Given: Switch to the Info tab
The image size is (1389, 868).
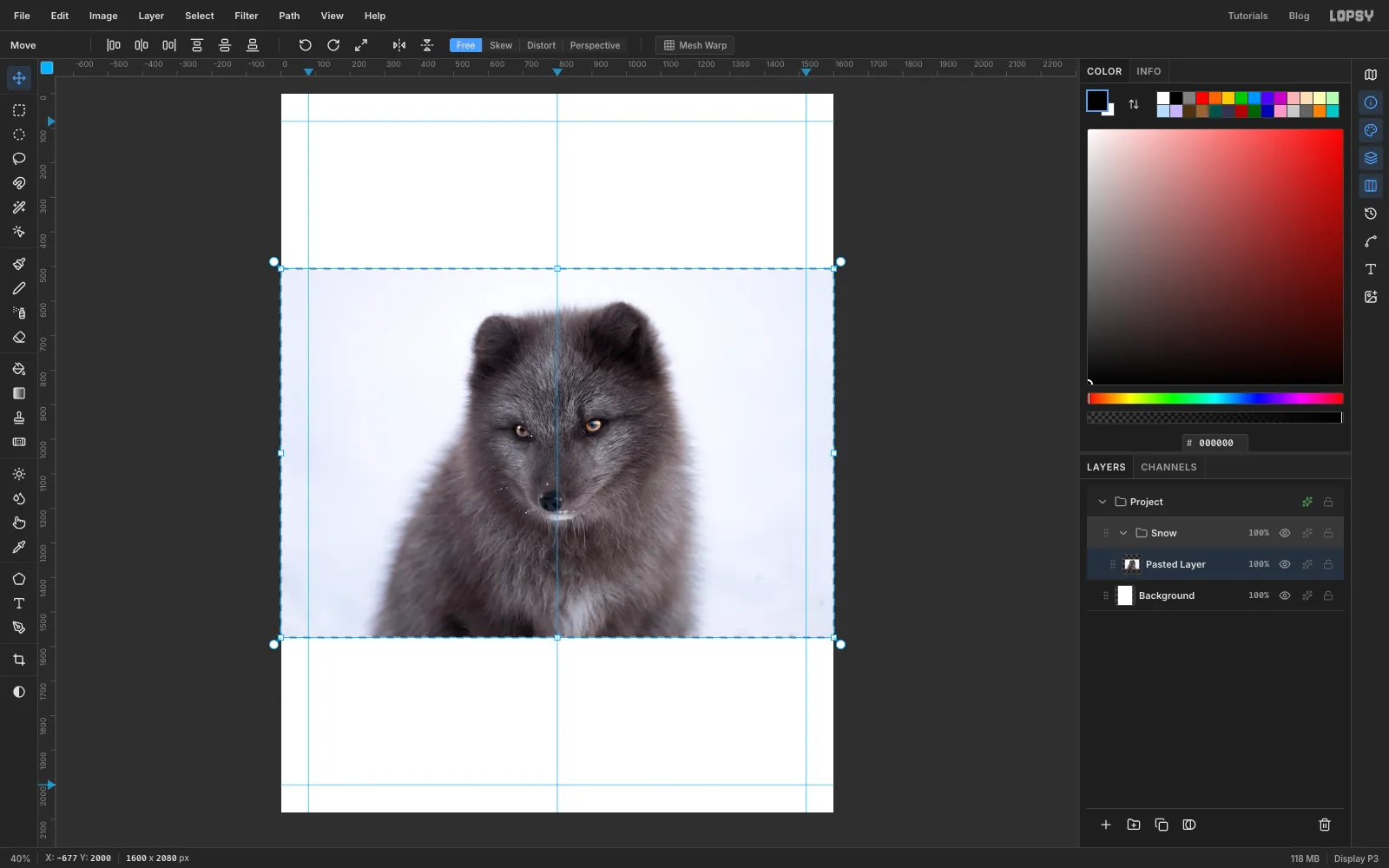Looking at the screenshot, I should pyautogui.click(x=1149, y=71).
